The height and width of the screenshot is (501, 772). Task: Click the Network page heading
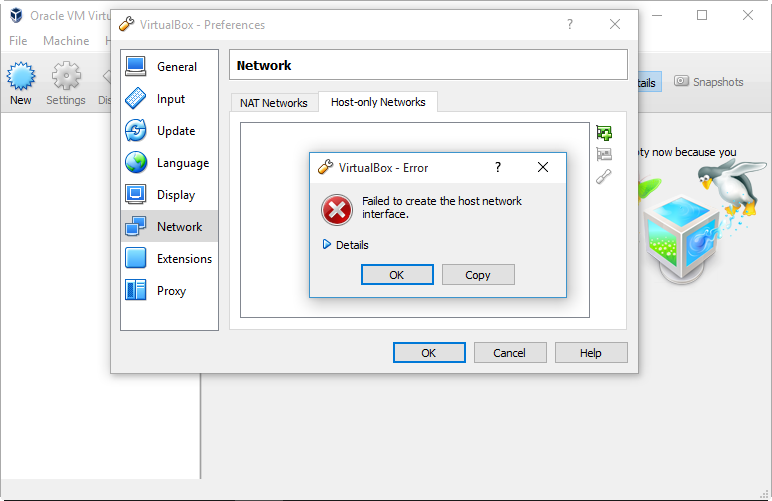(264, 65)
